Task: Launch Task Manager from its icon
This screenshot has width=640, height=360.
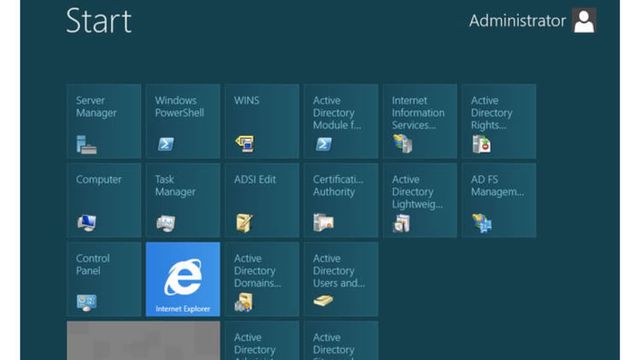Action: (166, 223)
